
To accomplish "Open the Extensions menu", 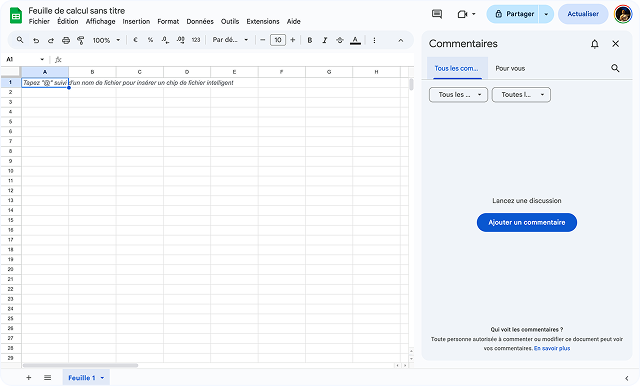I will [x=263, y=22].
